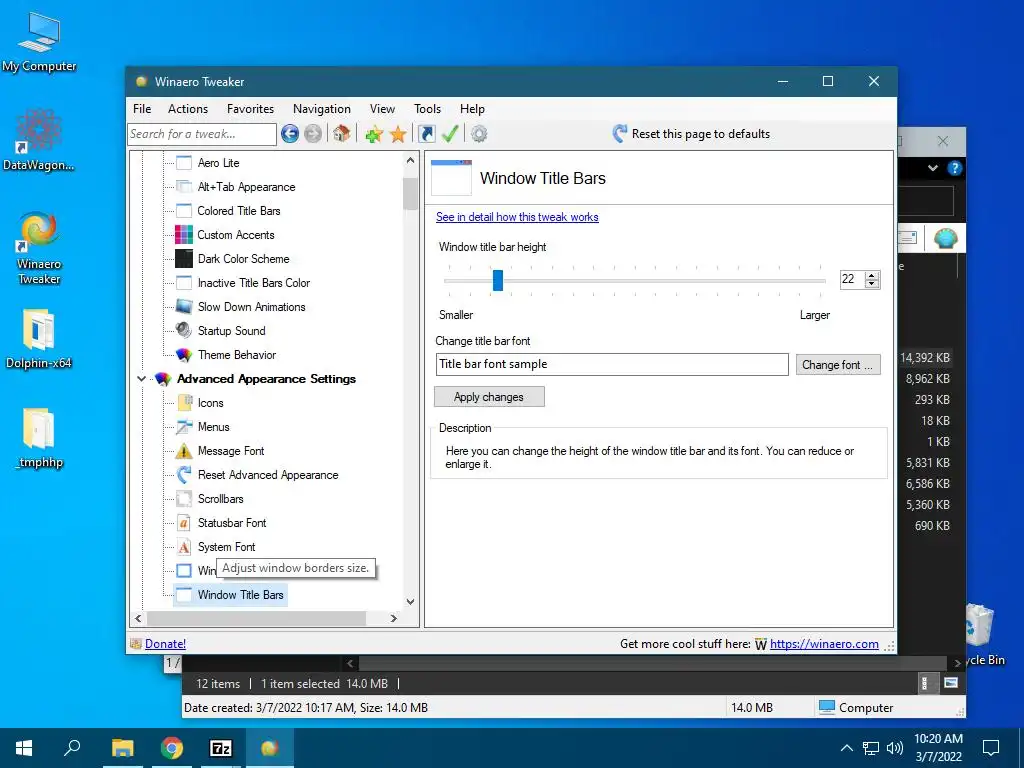Open the Navigation menu

click(321, 109)
